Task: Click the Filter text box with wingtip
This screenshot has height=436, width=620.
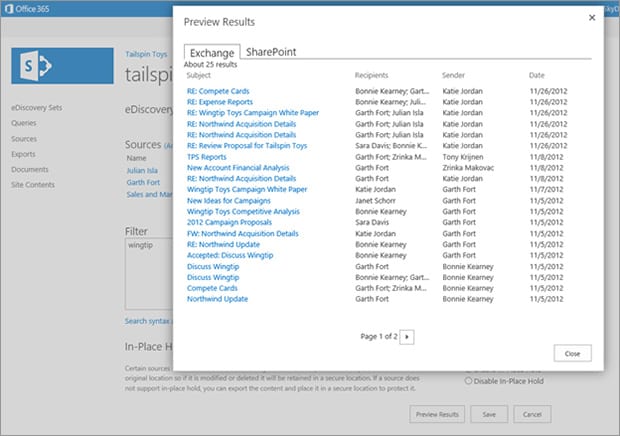Action: (149, 274)
